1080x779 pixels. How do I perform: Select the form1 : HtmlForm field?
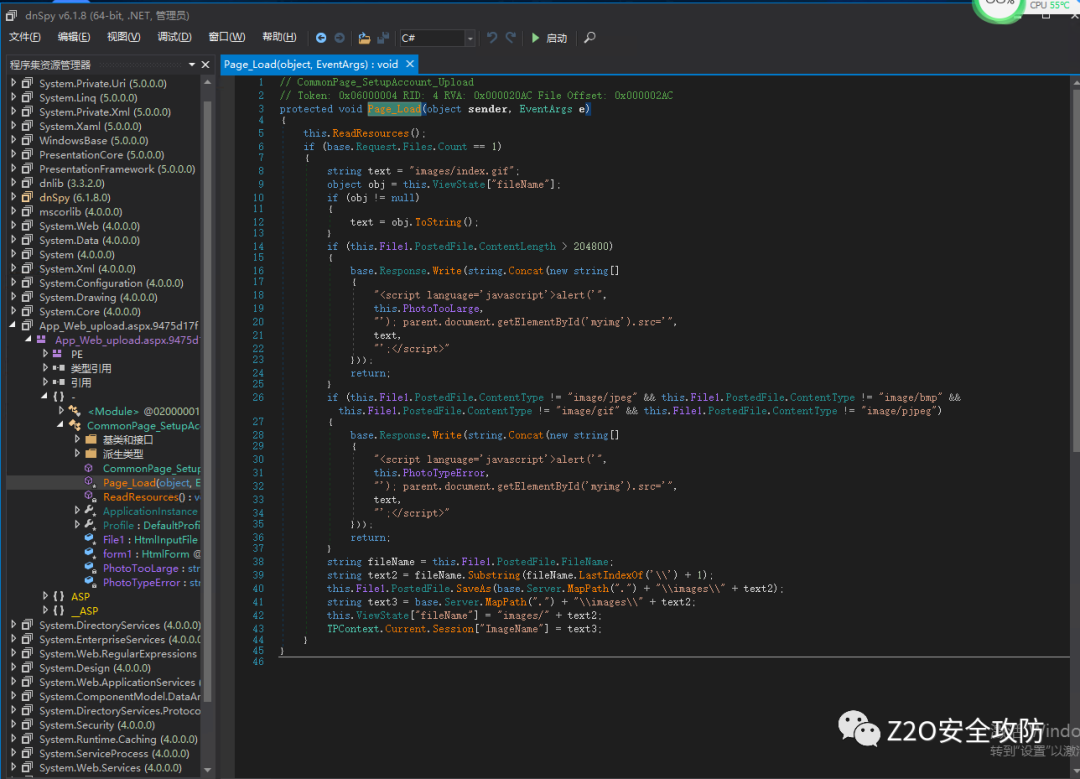(152, 554)
